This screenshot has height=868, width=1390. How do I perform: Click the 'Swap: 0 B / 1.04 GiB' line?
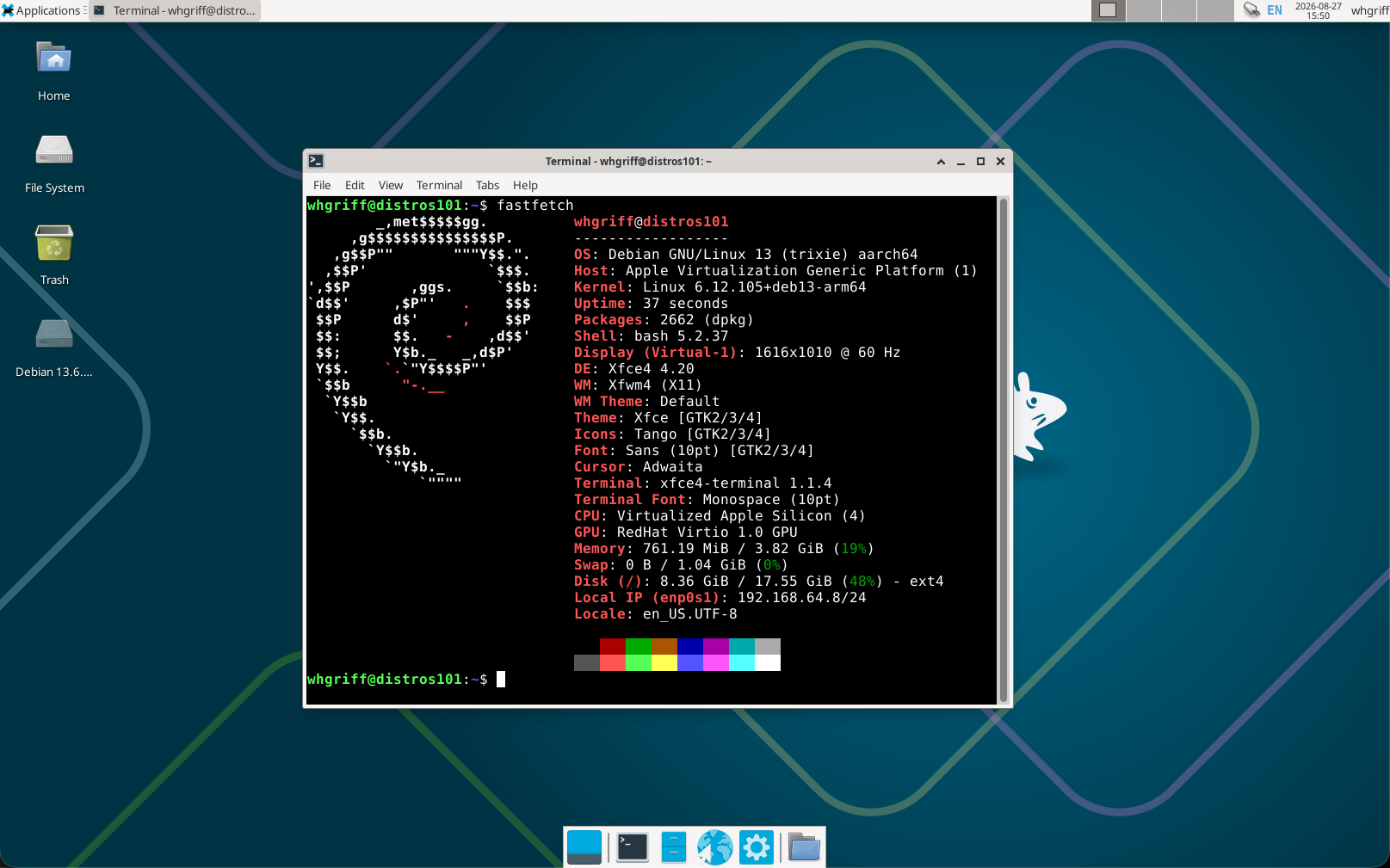click(x=682, y=564)
